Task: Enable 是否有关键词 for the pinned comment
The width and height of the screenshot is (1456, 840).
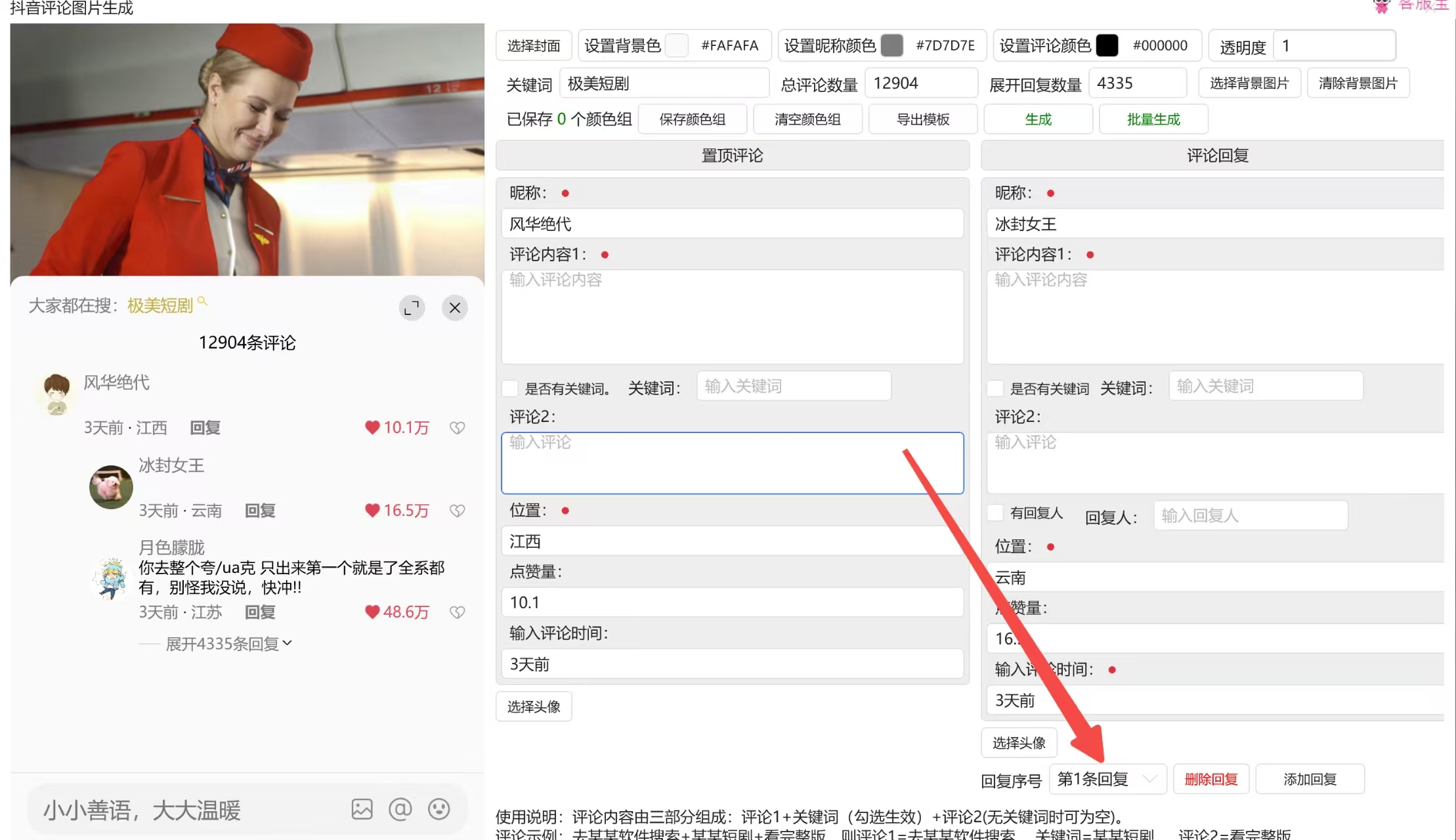Action: [x=510, y=388]
